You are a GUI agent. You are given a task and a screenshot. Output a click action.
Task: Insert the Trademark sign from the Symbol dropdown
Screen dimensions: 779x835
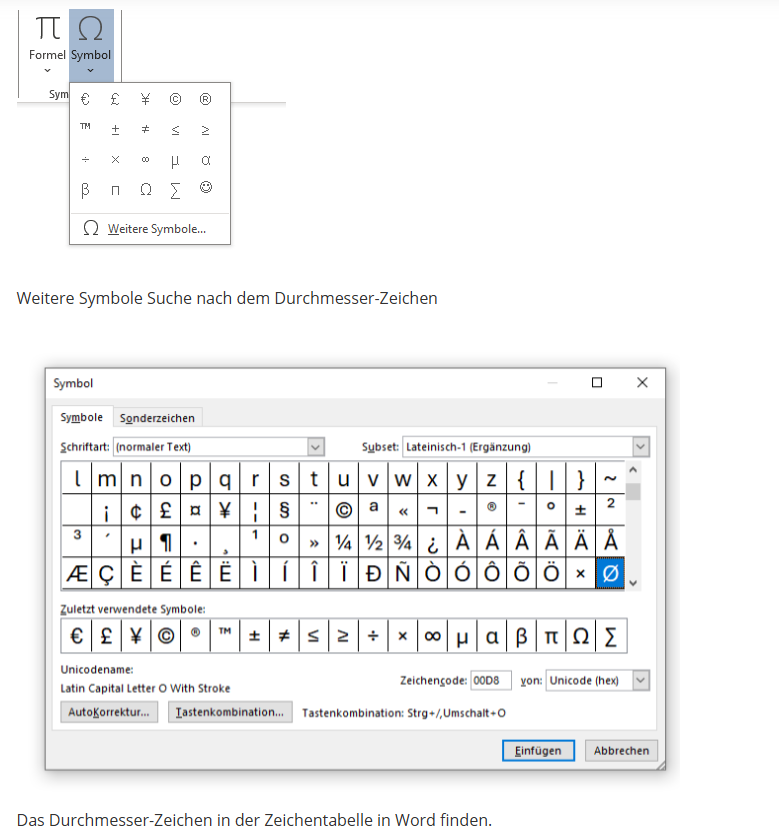coord(85,129)
